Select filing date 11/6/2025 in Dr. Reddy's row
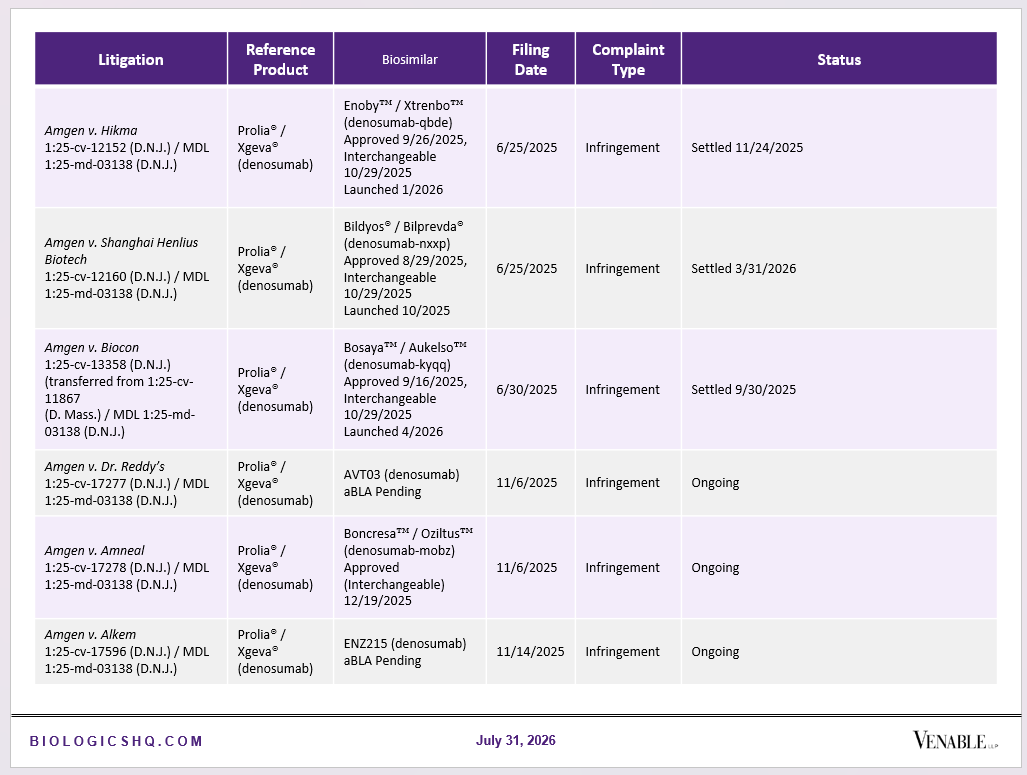Image resolution: width=1027 pixels, height=775 pixels. click(x=527, y=483)
